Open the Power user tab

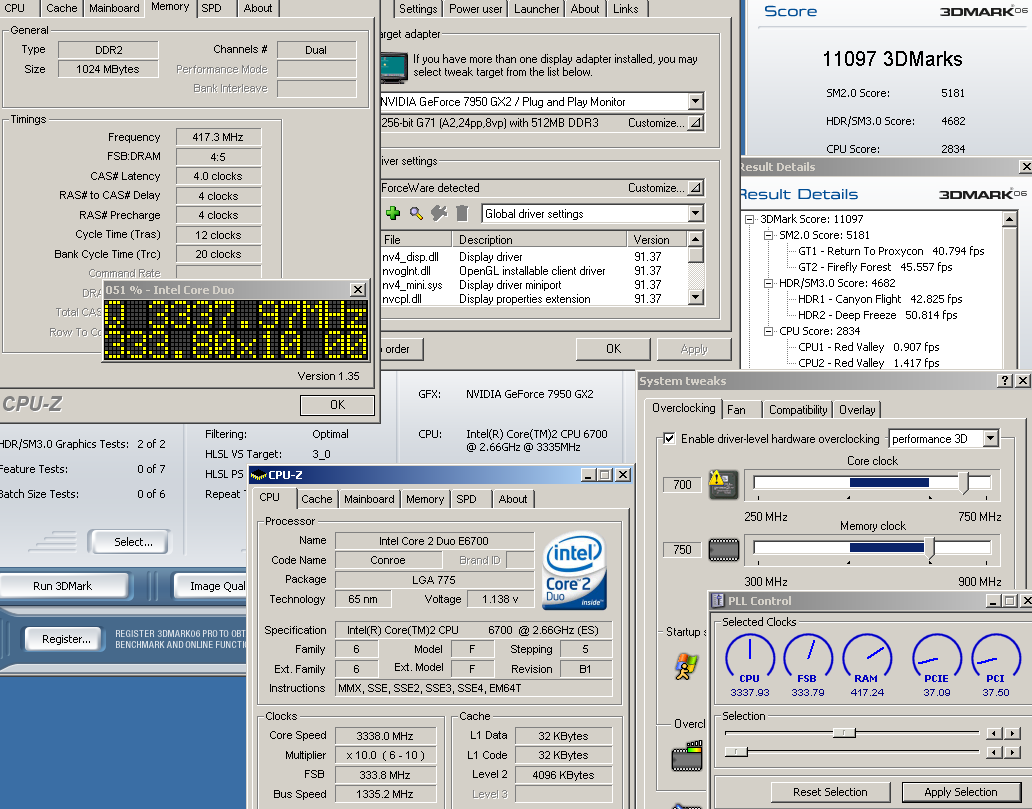pos(476,9)
